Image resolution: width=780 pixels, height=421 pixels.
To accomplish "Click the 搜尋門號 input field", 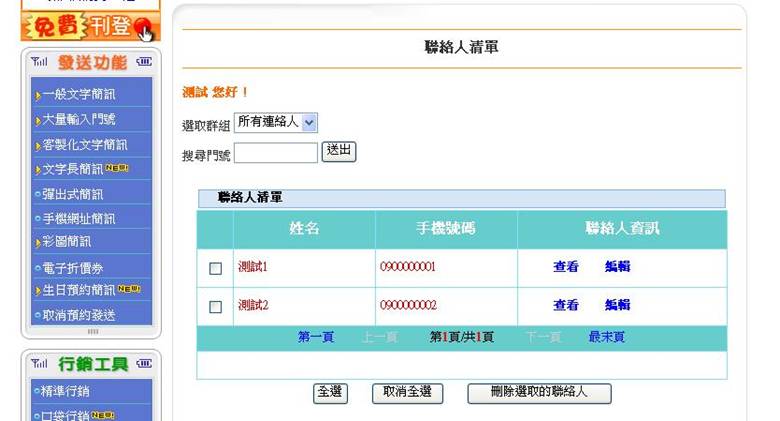I will (x=275, y=153).
